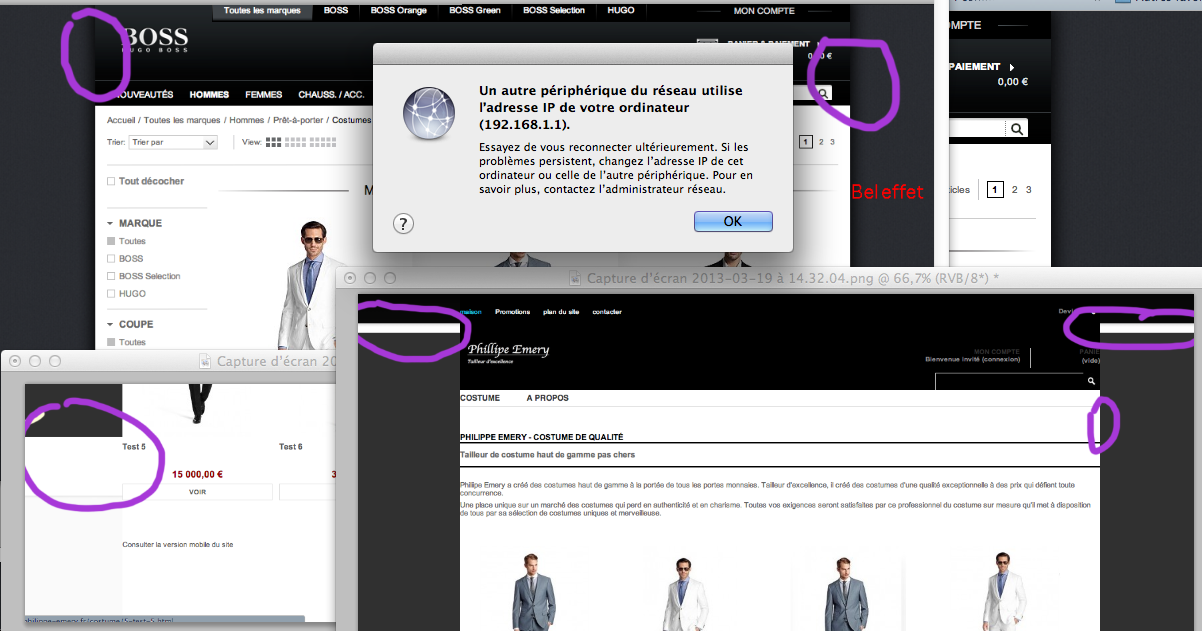
Task: Click the '15 000,00 €' price text
Action: [x=197, y=475]
